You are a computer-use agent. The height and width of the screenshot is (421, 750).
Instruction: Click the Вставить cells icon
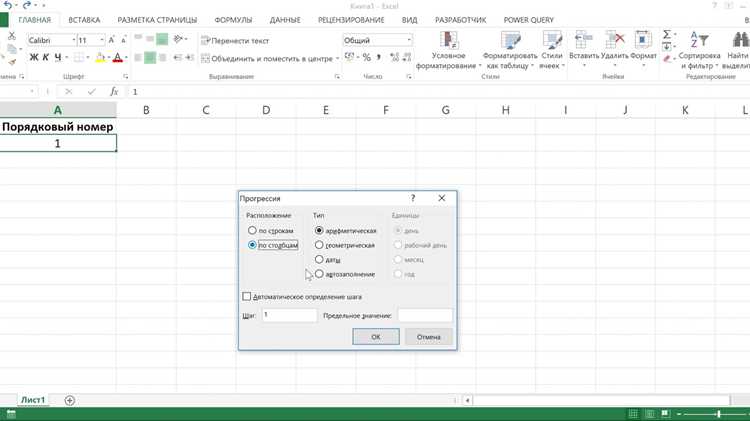click(584, 40)
